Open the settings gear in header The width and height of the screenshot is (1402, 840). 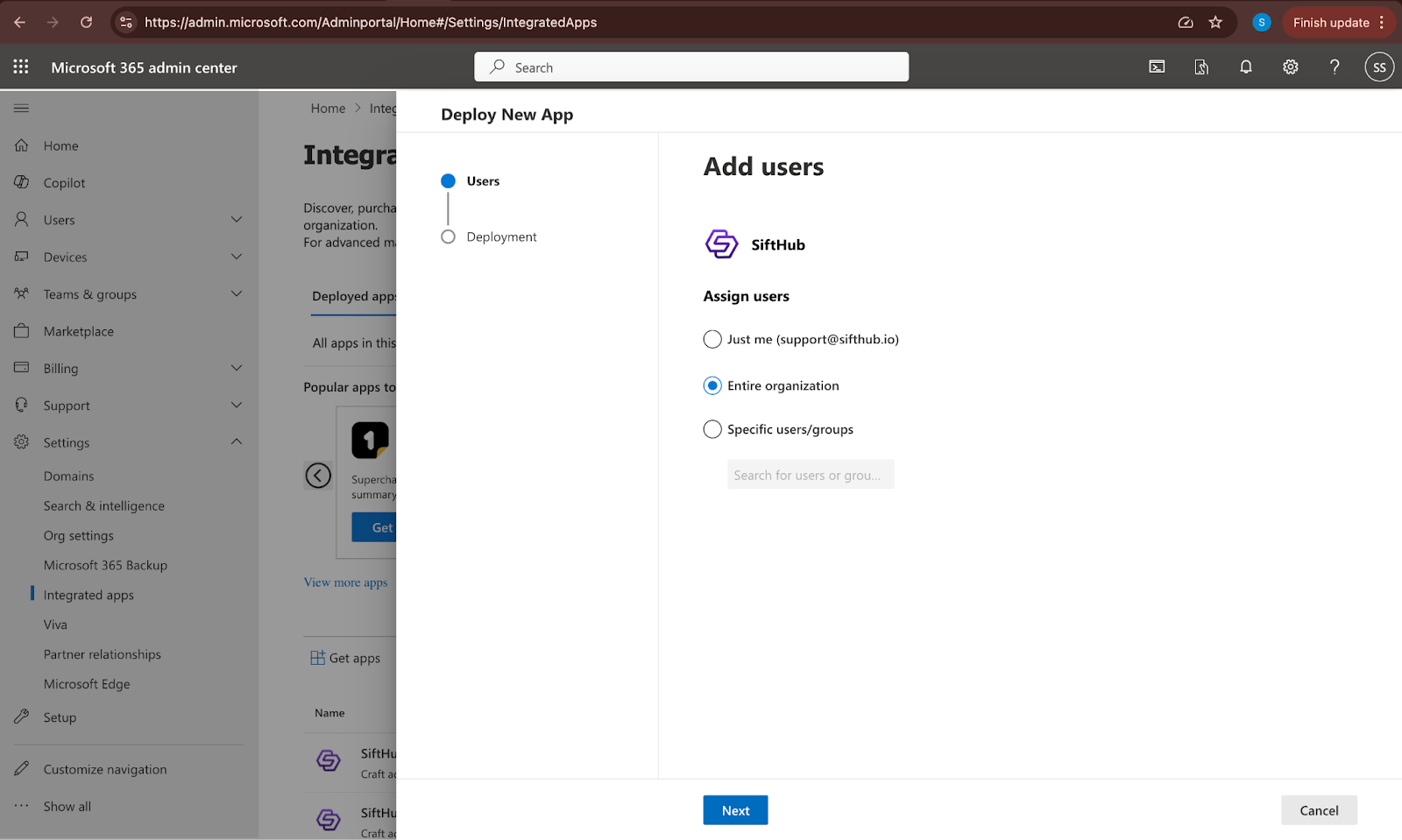tap(1290, 67)
